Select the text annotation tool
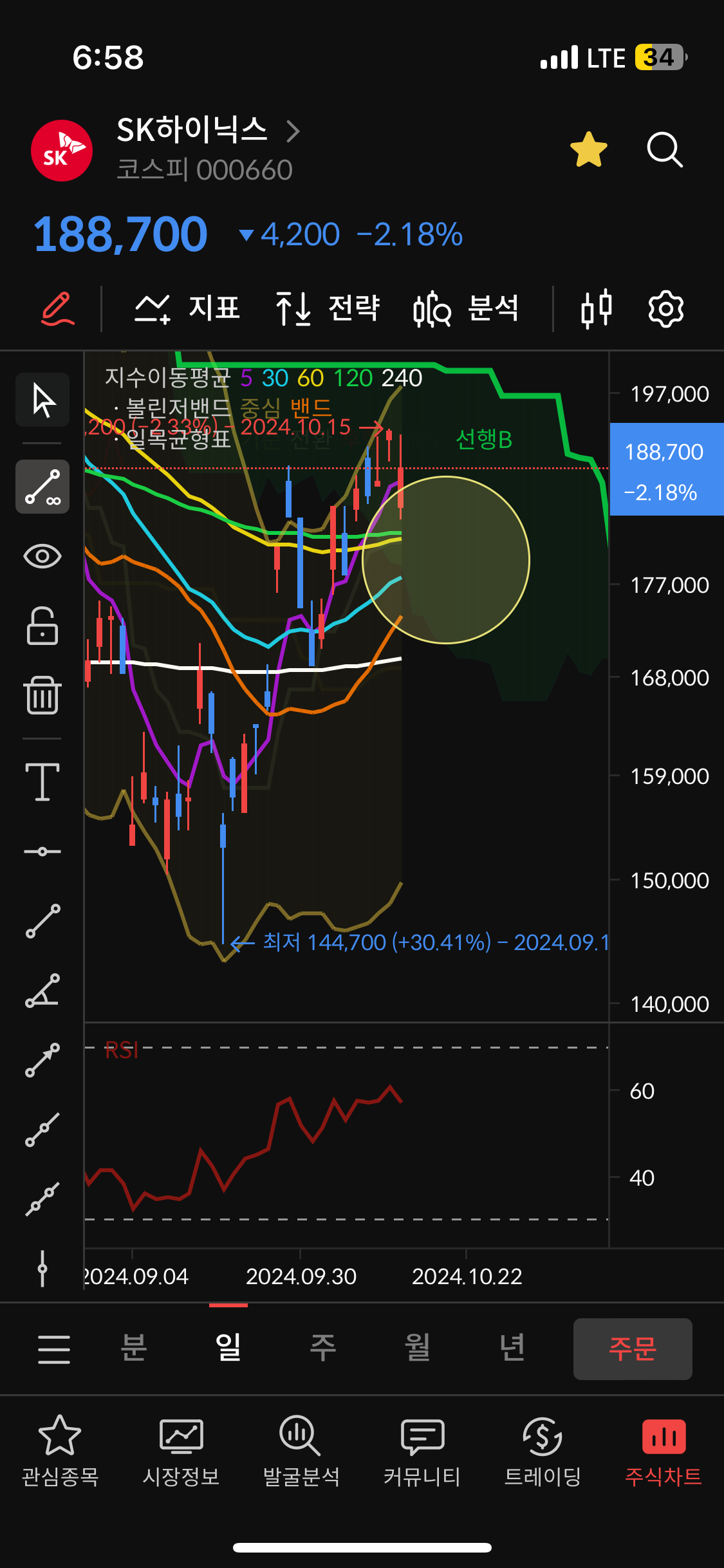724x1568 pixels. pyautogui.click(x=42, y=781)
